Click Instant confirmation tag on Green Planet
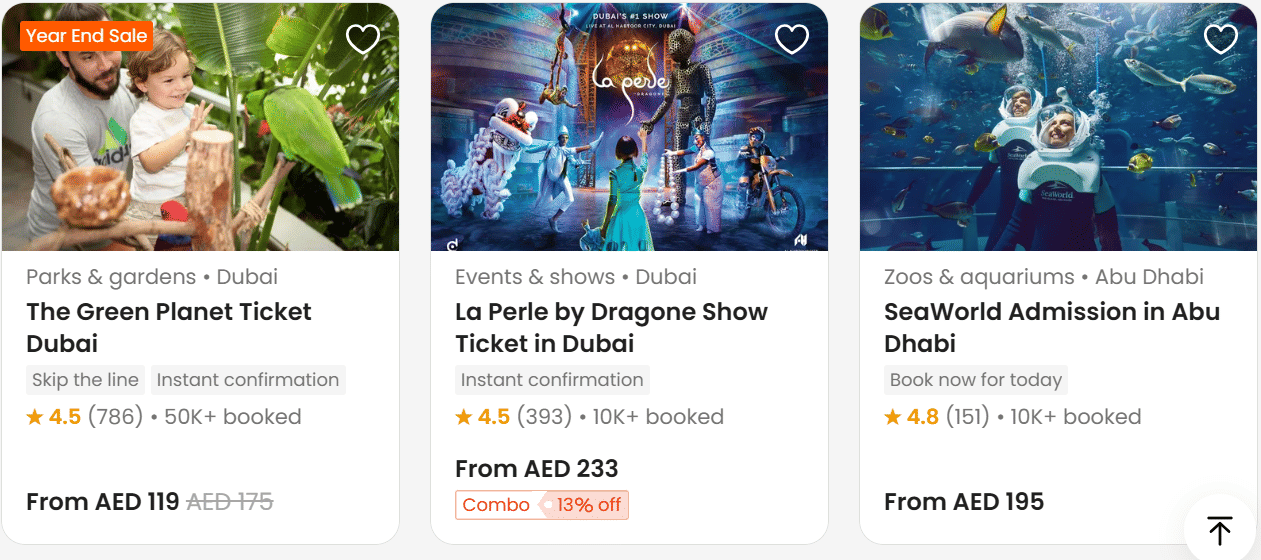This screenshot has width=1261, height=560. coord(248,380)
